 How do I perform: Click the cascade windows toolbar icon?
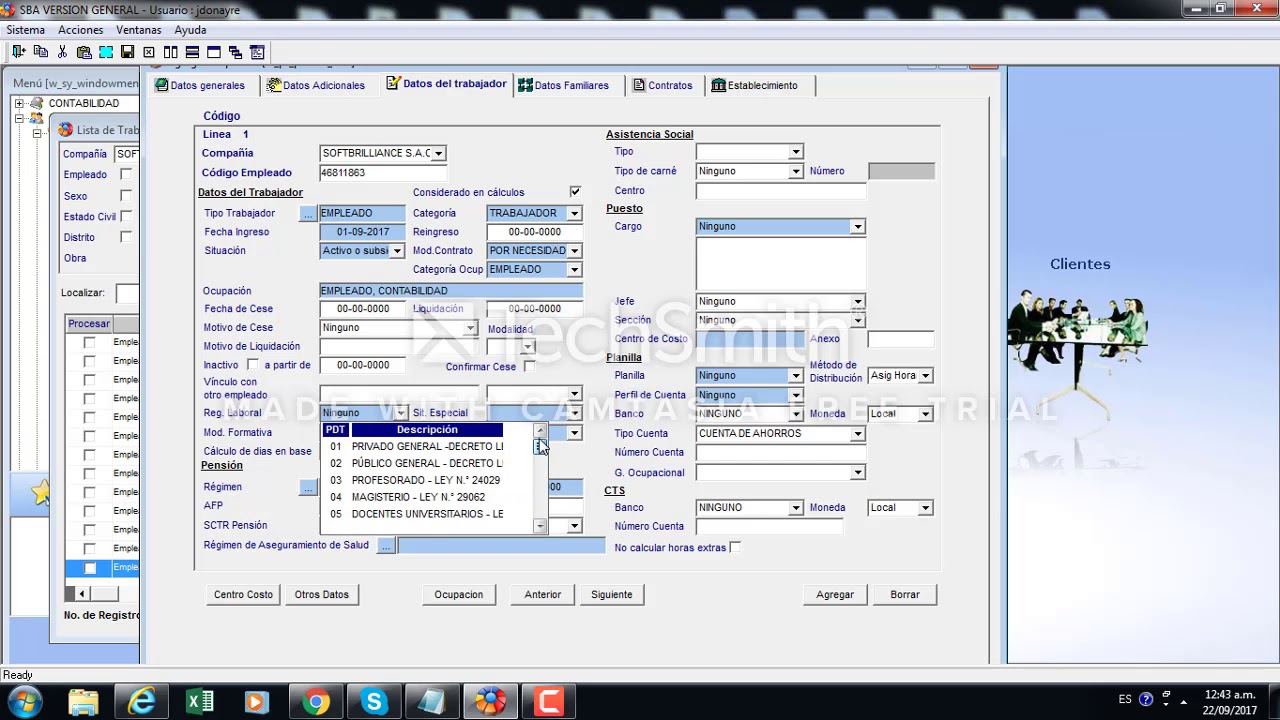click(235, 52)
